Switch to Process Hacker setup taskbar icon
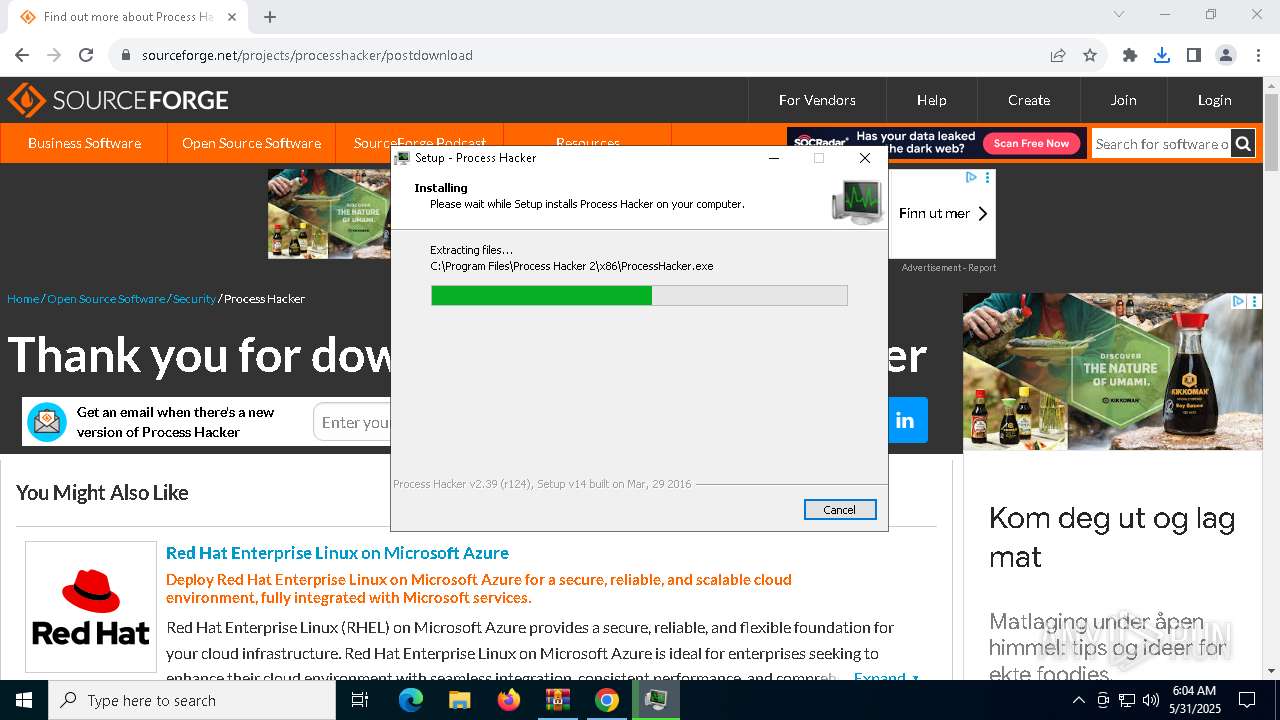1280x720 pixels. click(x=655, y=700)
